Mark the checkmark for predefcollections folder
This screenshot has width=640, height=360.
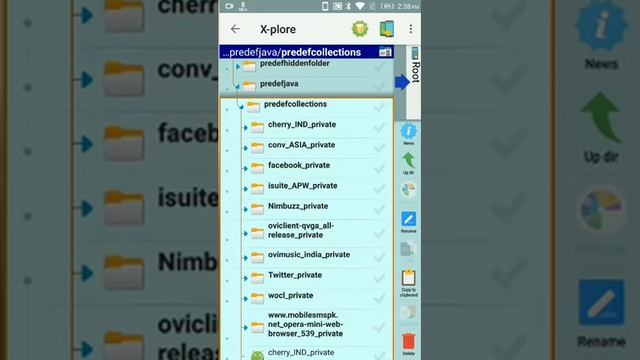pos(379,107)
